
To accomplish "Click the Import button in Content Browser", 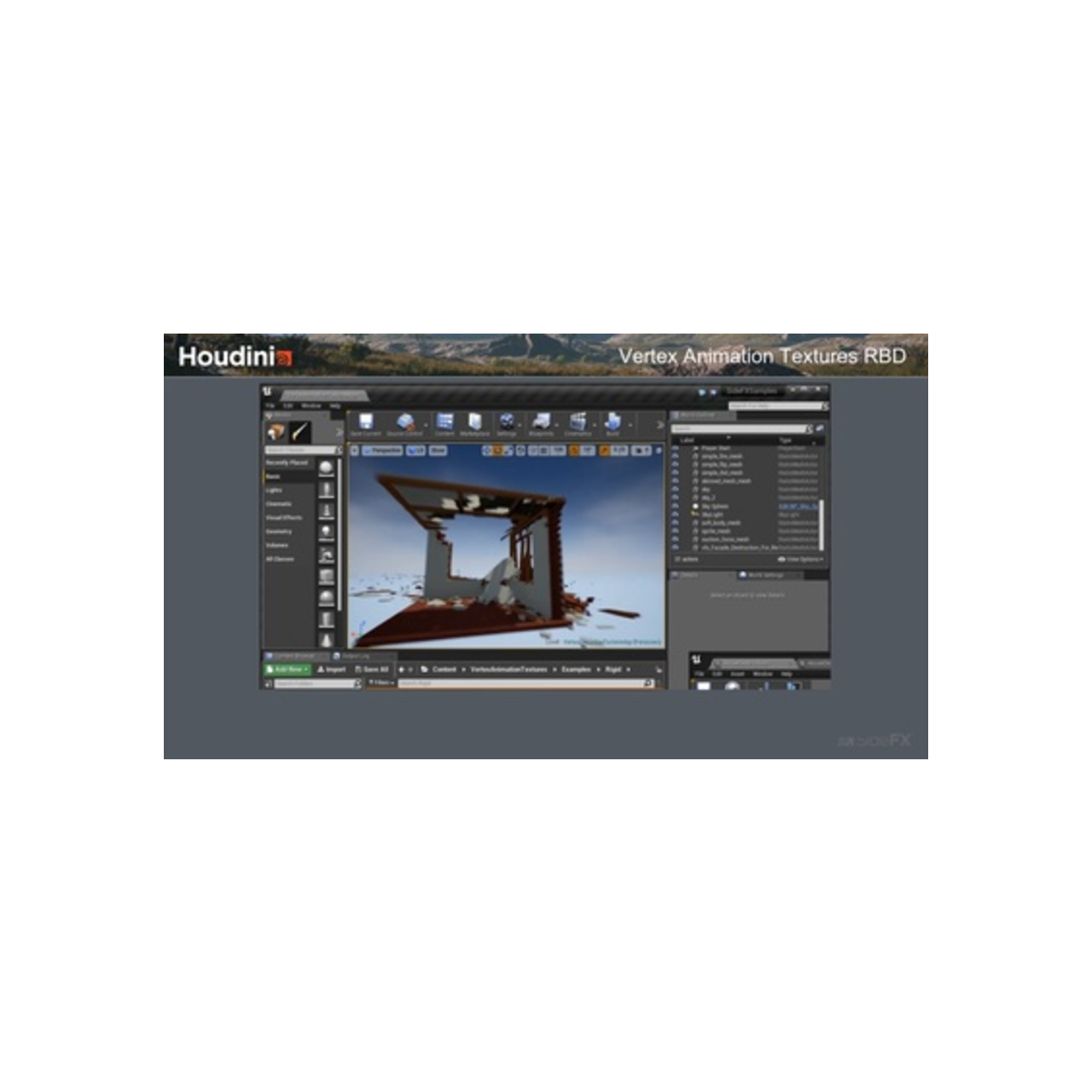I will (333, 670).
